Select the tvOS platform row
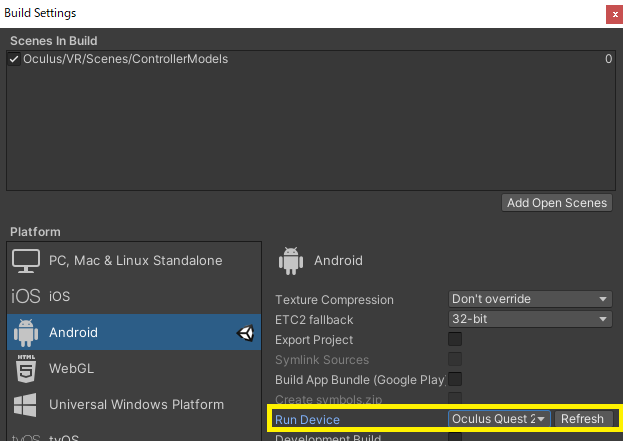This screenshot has width=623, height=441. coord(134,434)
